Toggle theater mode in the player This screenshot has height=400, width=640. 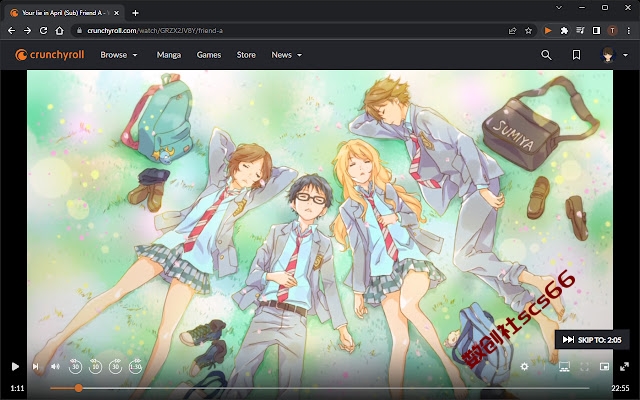pyautogui.click(x=564, y=367)
